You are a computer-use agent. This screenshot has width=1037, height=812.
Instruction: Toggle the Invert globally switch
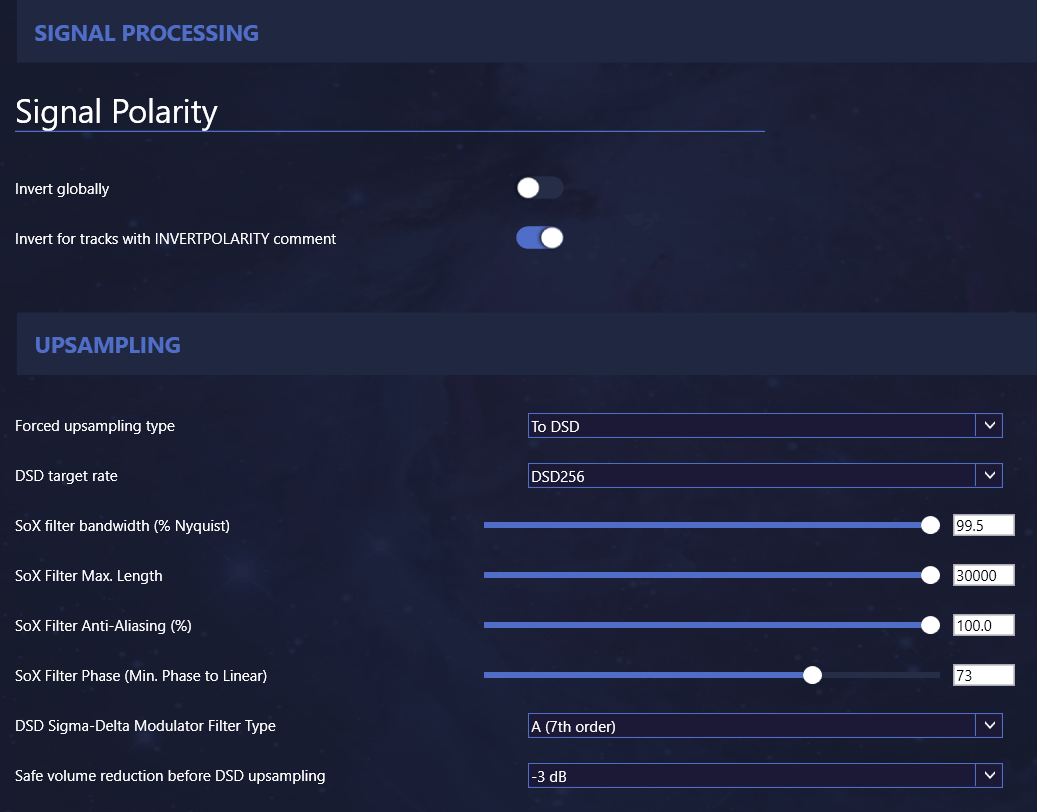[x=539, y=188]
